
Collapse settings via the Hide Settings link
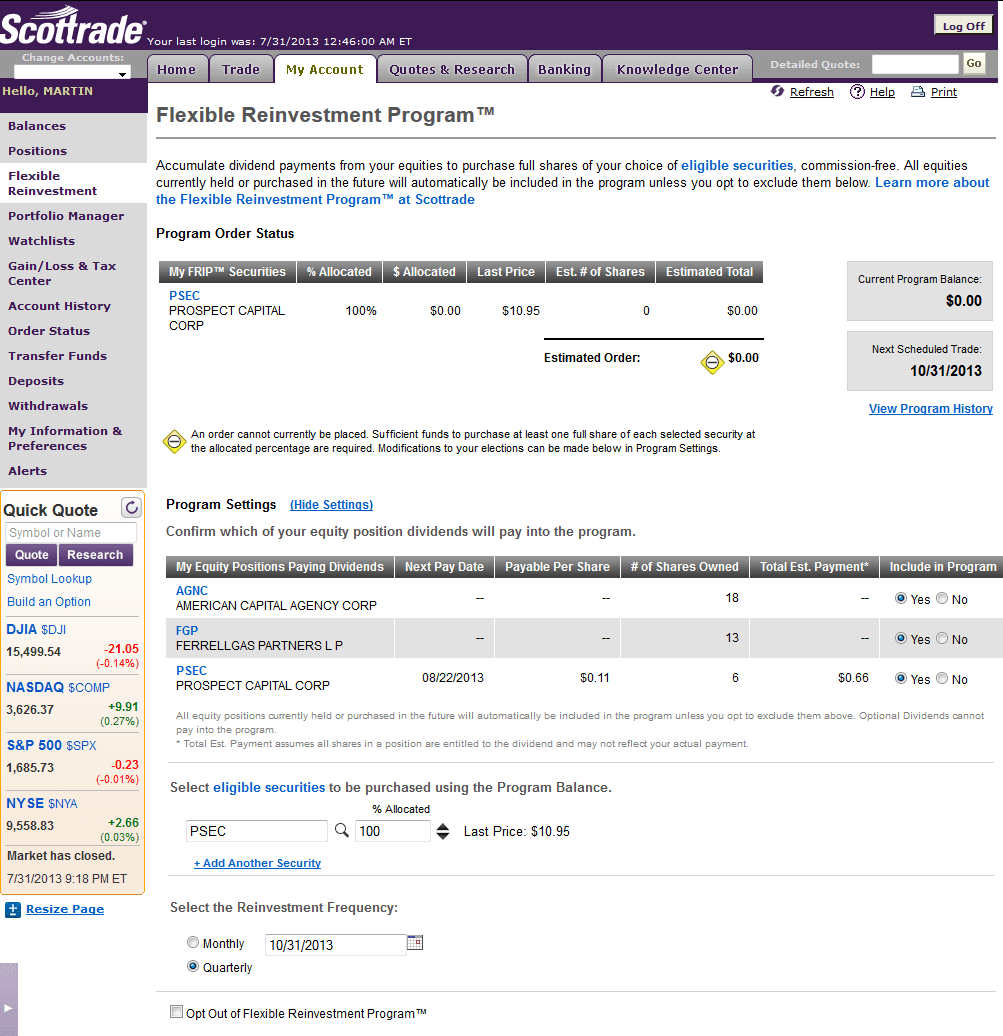pos(331,505)
